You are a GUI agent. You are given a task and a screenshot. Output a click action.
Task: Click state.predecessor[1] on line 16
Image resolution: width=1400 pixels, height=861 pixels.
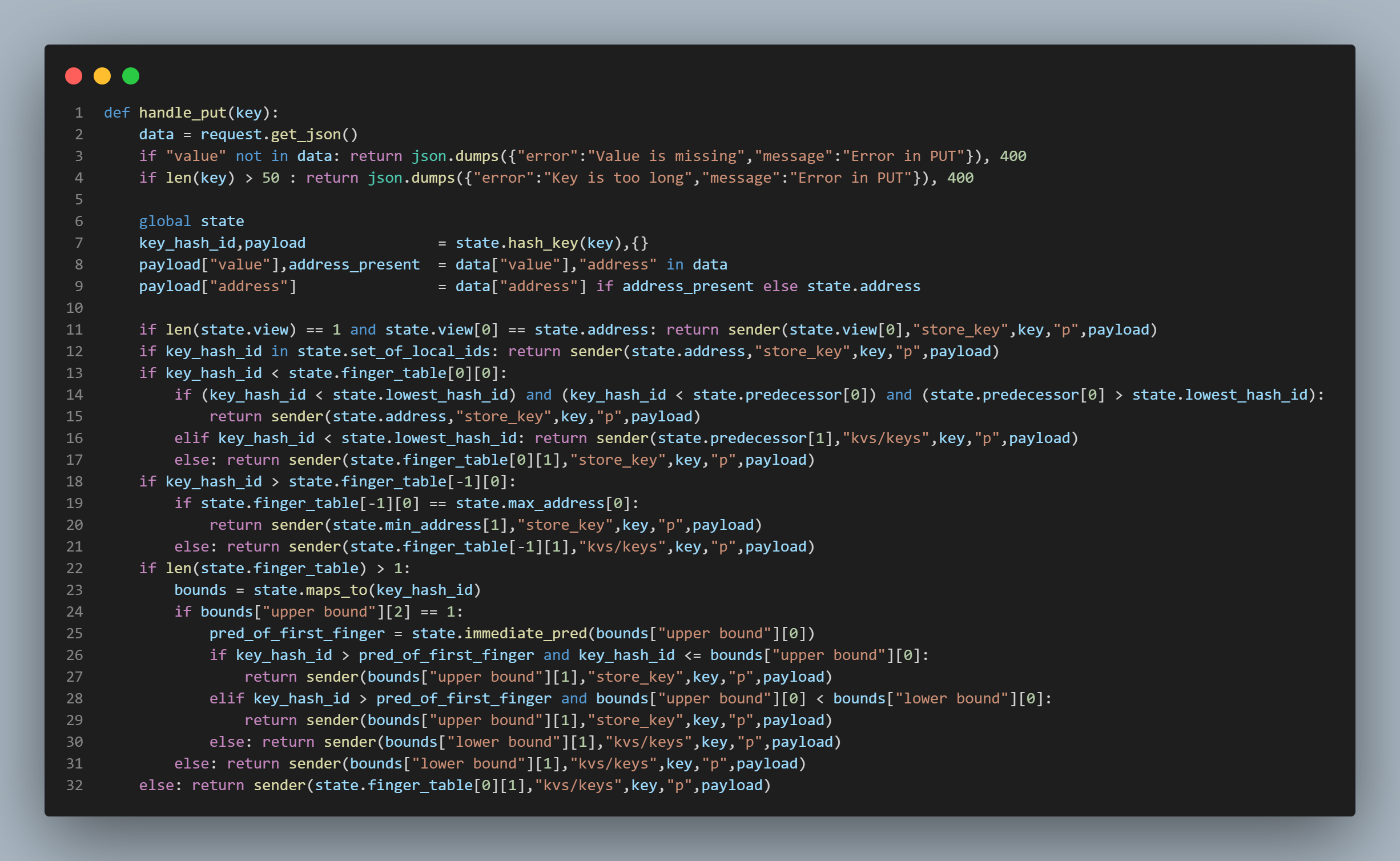pos(745,438)
